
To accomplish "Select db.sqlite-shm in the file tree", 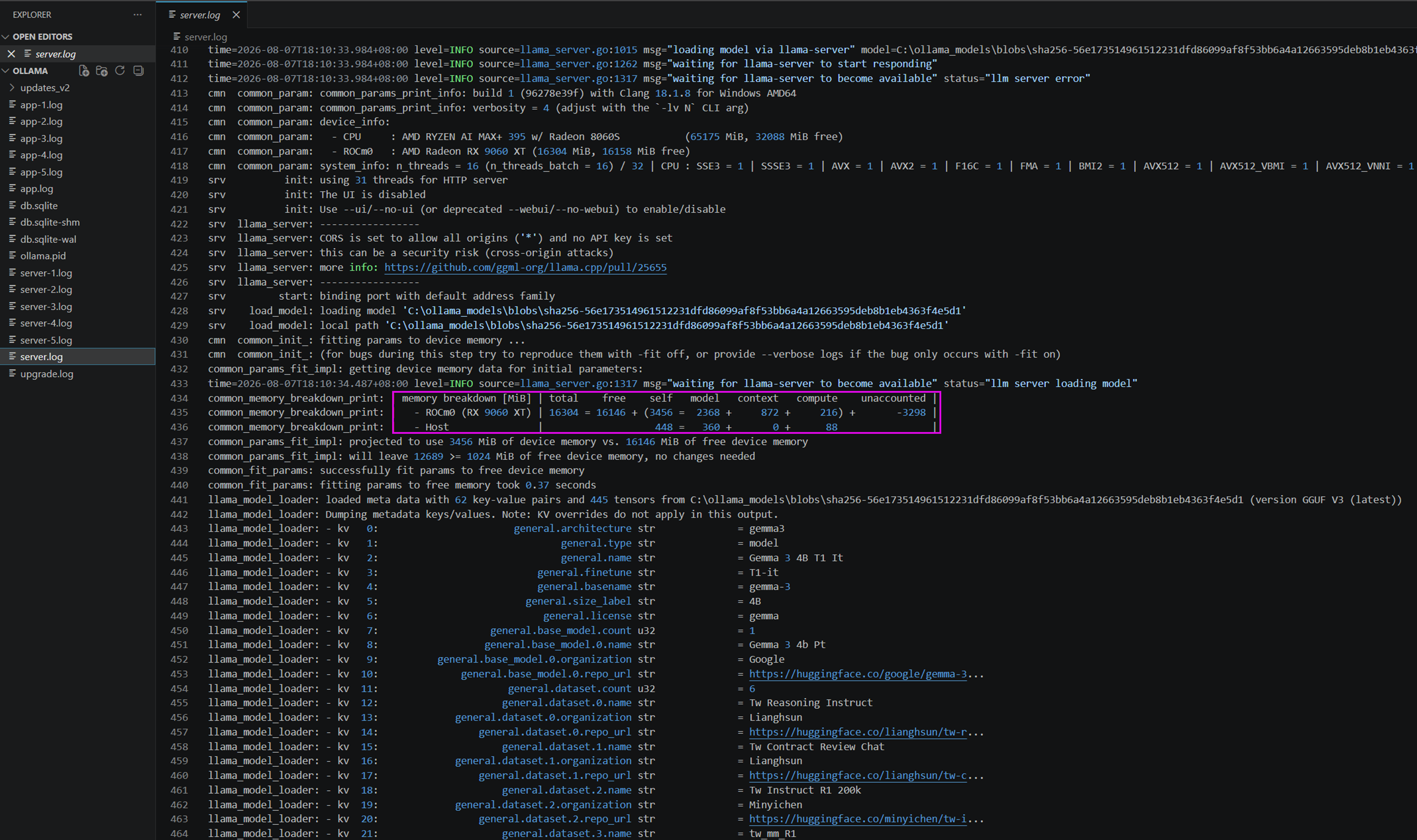I will [x=50, y=222].
